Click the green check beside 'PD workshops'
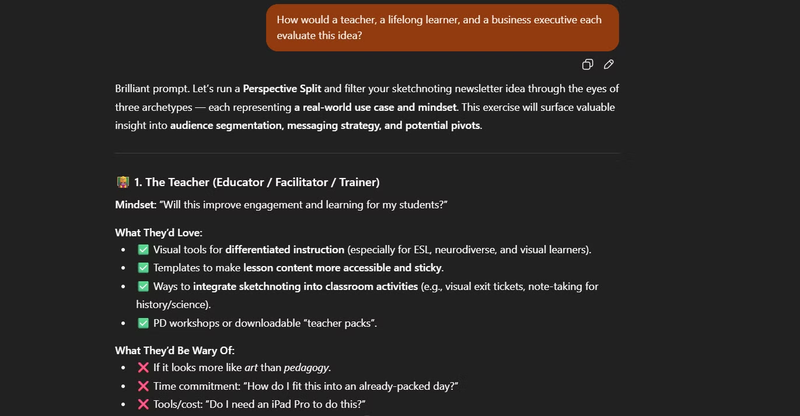 [143, 323]
